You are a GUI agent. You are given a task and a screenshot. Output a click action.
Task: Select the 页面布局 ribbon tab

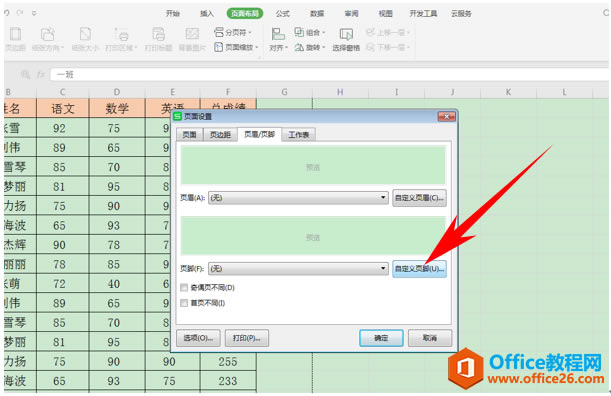(245, 14)
